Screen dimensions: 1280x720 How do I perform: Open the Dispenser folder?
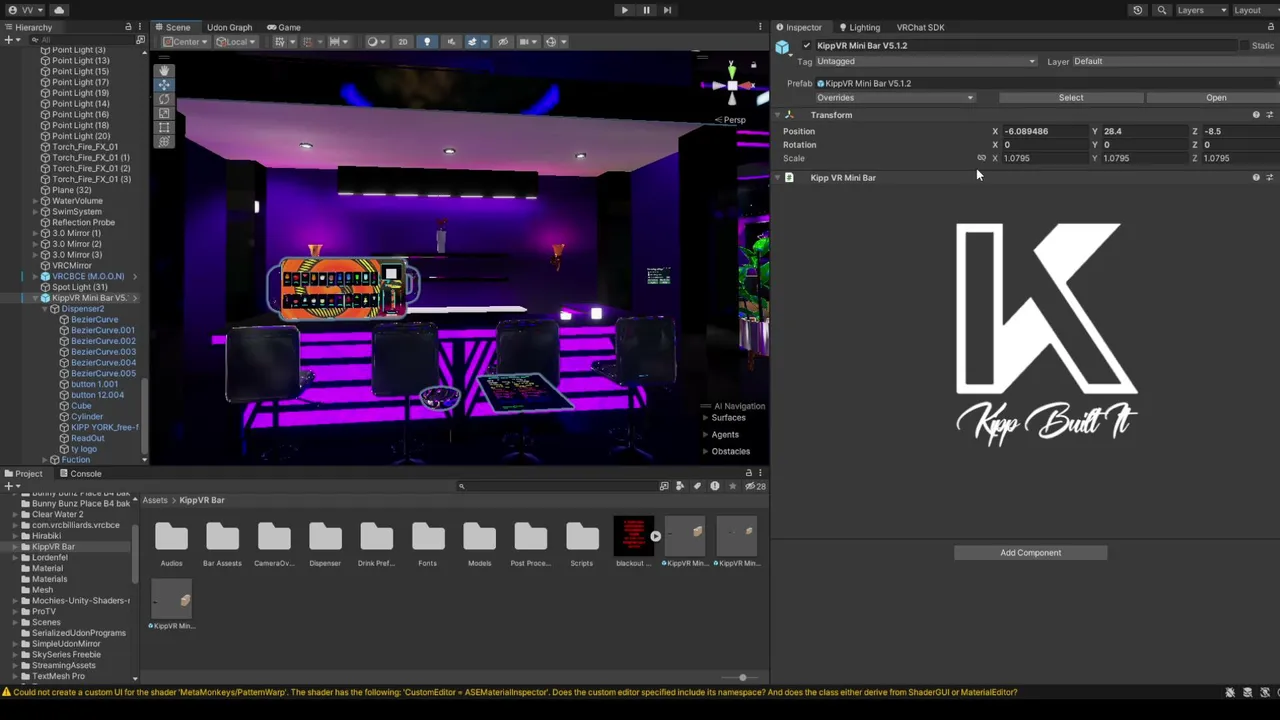click(325, 543)
